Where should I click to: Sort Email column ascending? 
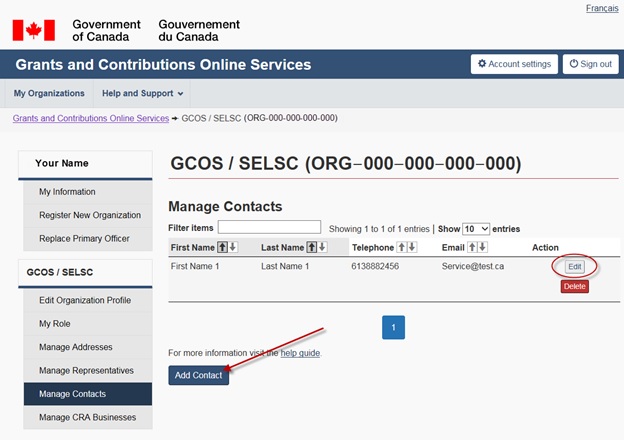coord(473,247)
